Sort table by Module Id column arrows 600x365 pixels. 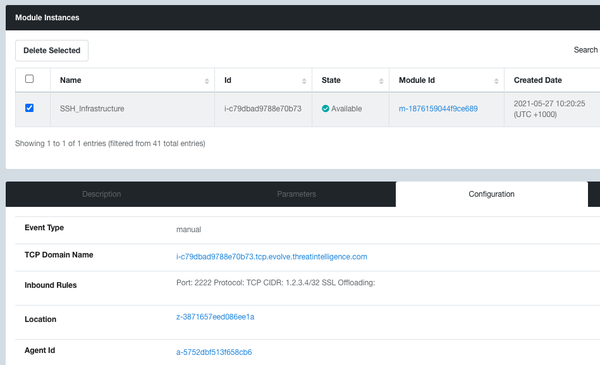coord(496,81)
